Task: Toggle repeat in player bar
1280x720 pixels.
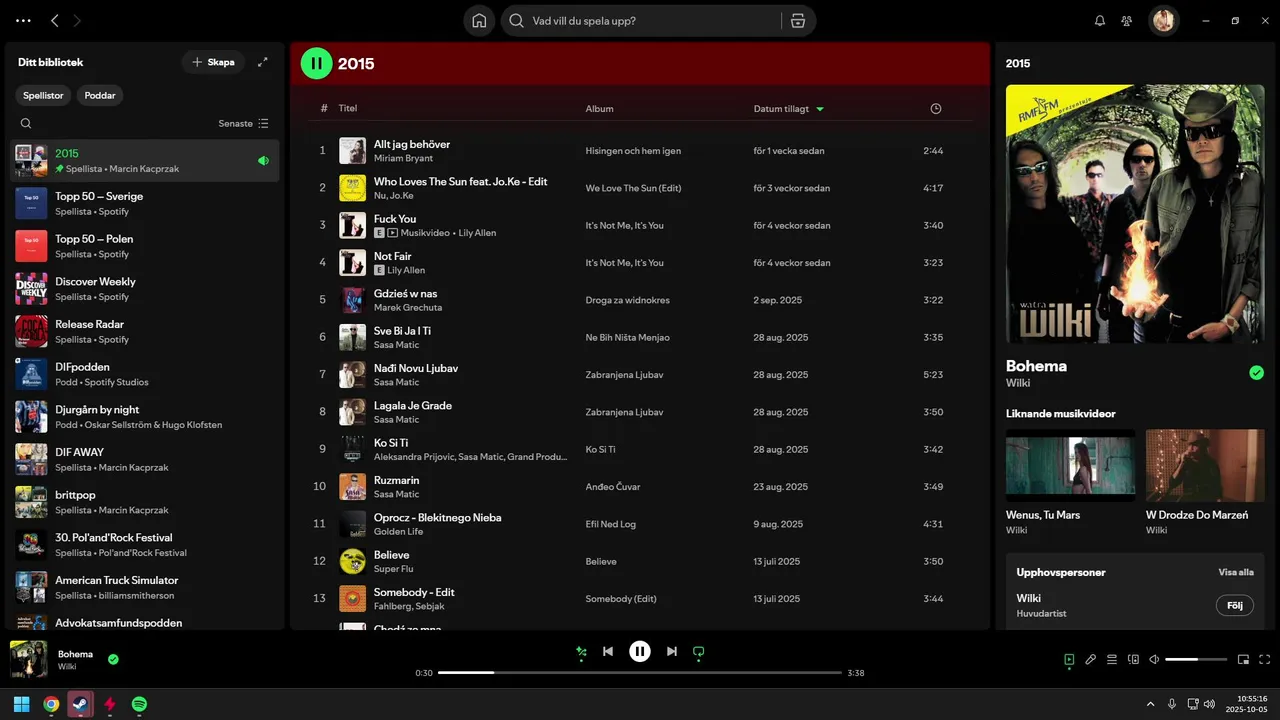Action: pos(699,651)
